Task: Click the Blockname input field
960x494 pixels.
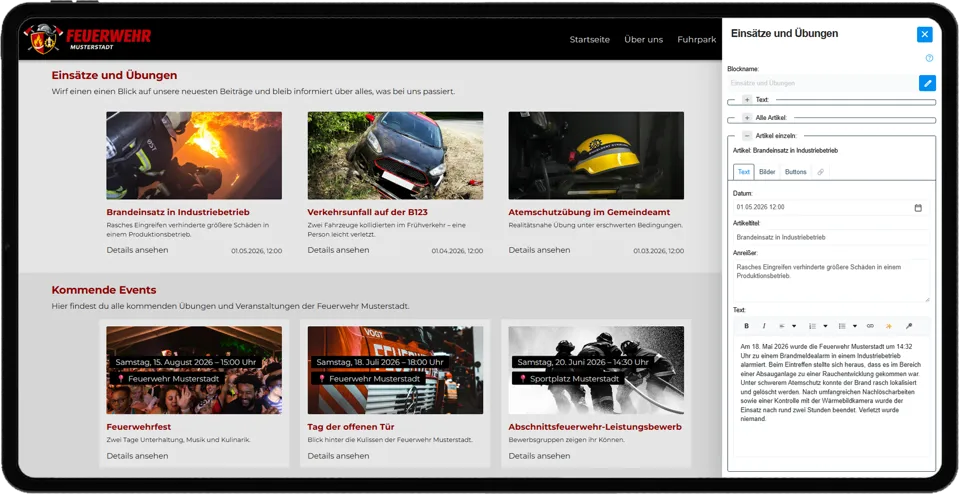Action: tap(822, 83)
